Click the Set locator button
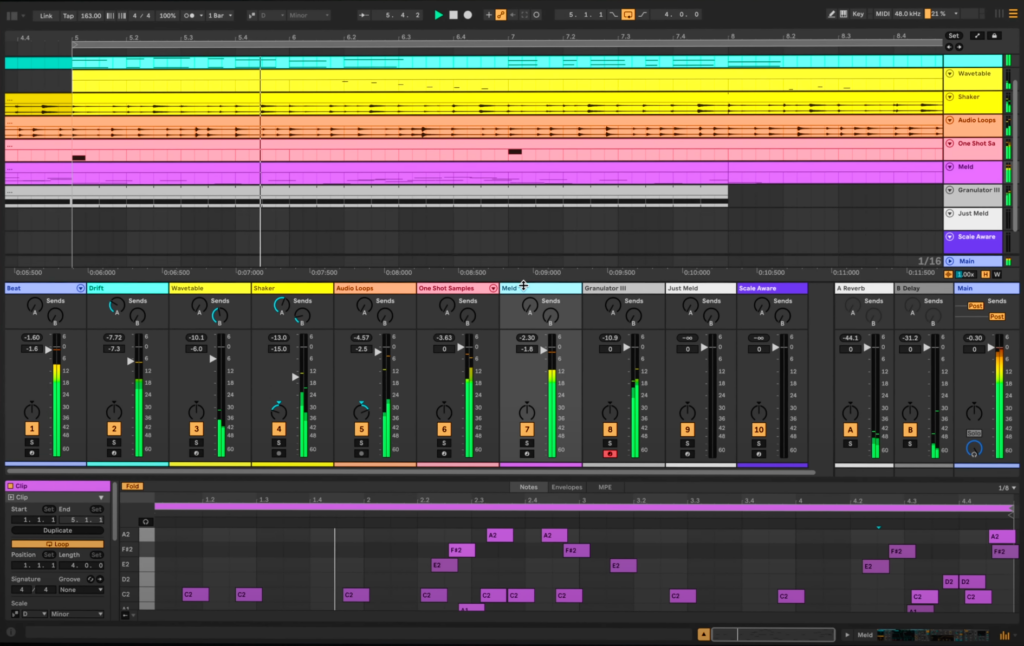Viewport: 1024px width, 646px height. [953, 36]
